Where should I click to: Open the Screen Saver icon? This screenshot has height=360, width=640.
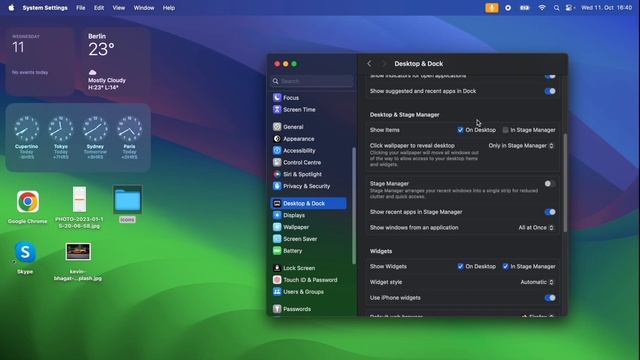277,239
